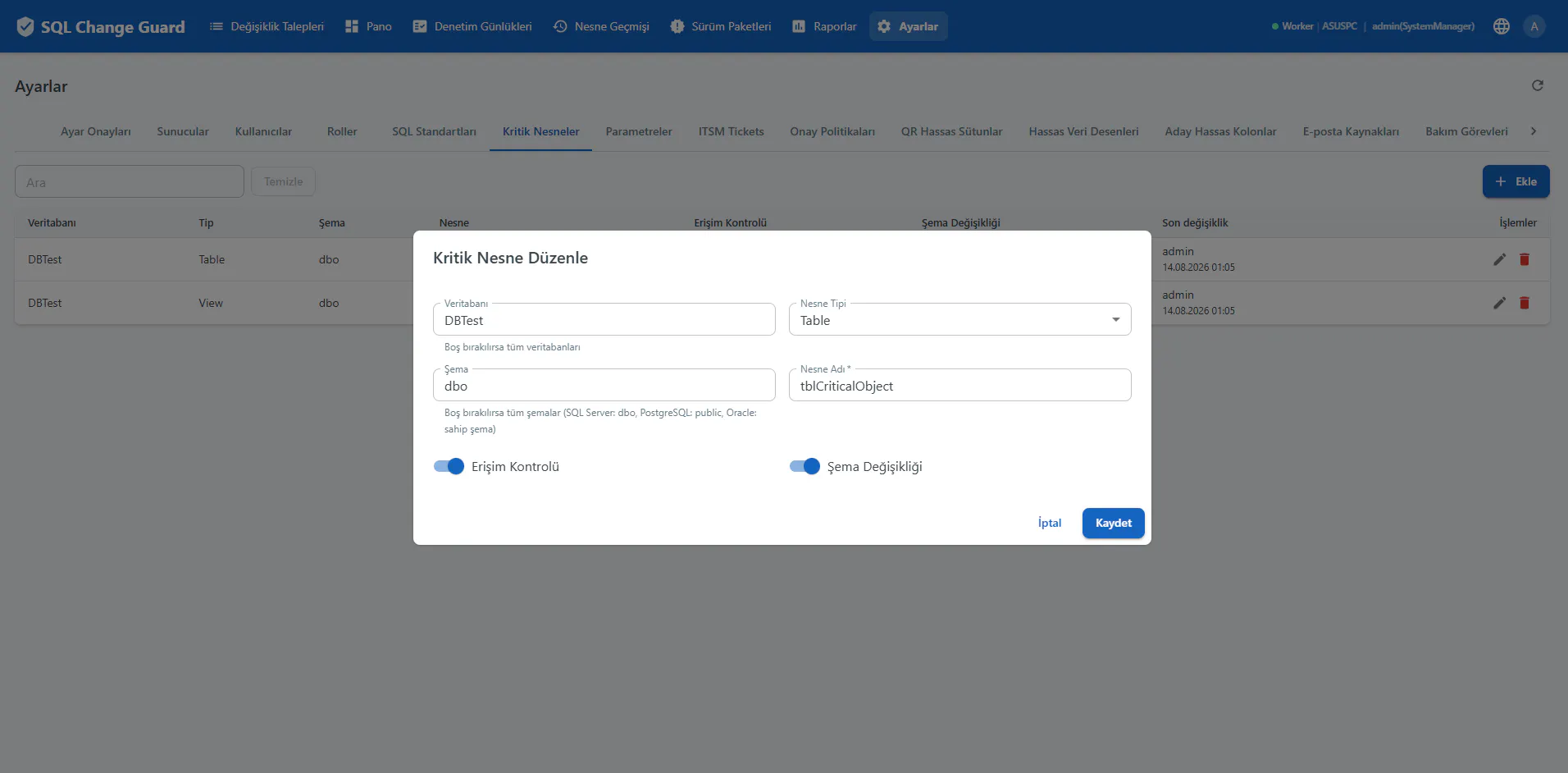The height and width of the screenshot is (773, 1568).
Task: Click the Veritabanı field in dialog
Action: coord(604,320)
